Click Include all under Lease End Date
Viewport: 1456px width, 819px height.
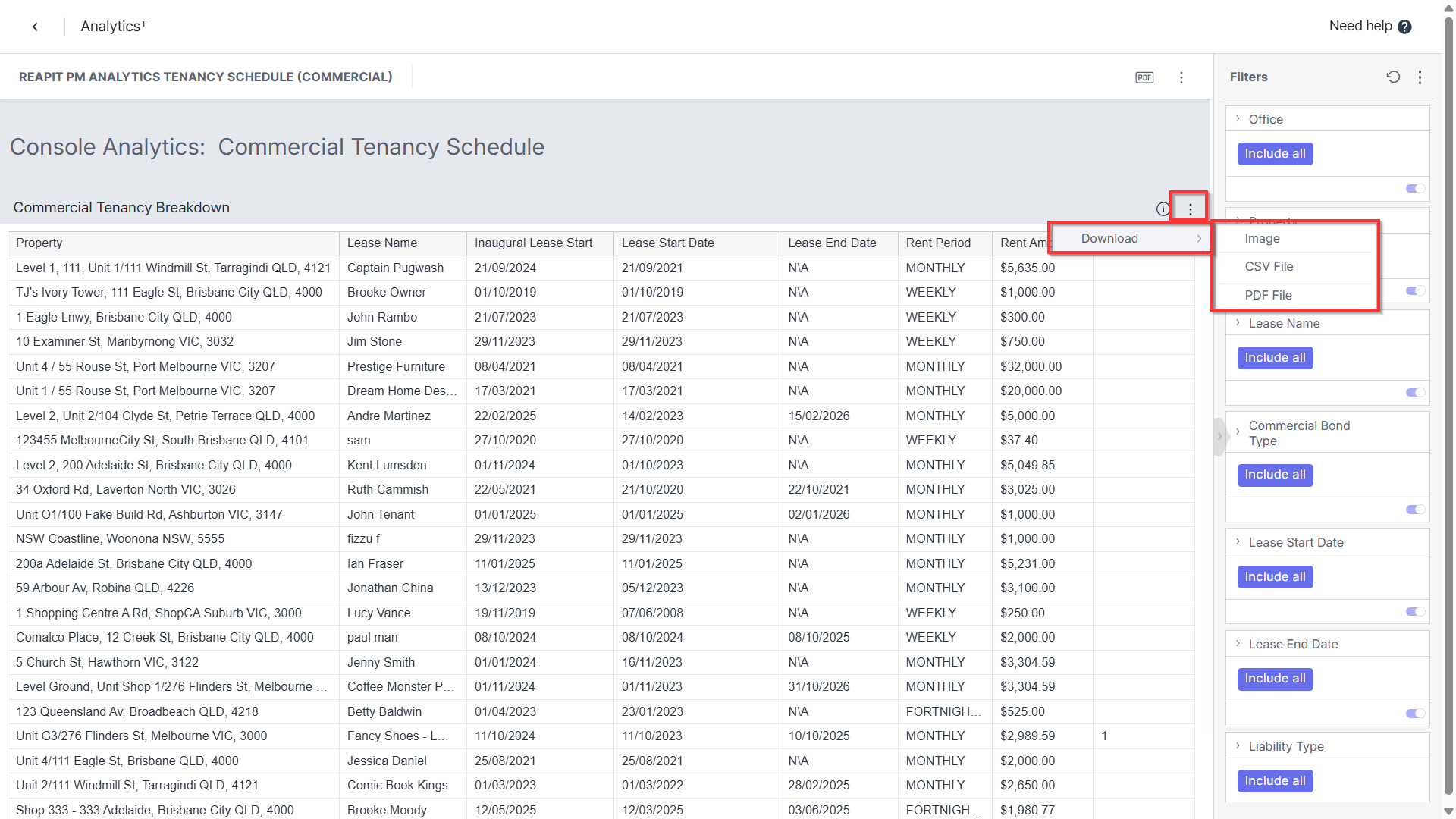click(1275, 679)
